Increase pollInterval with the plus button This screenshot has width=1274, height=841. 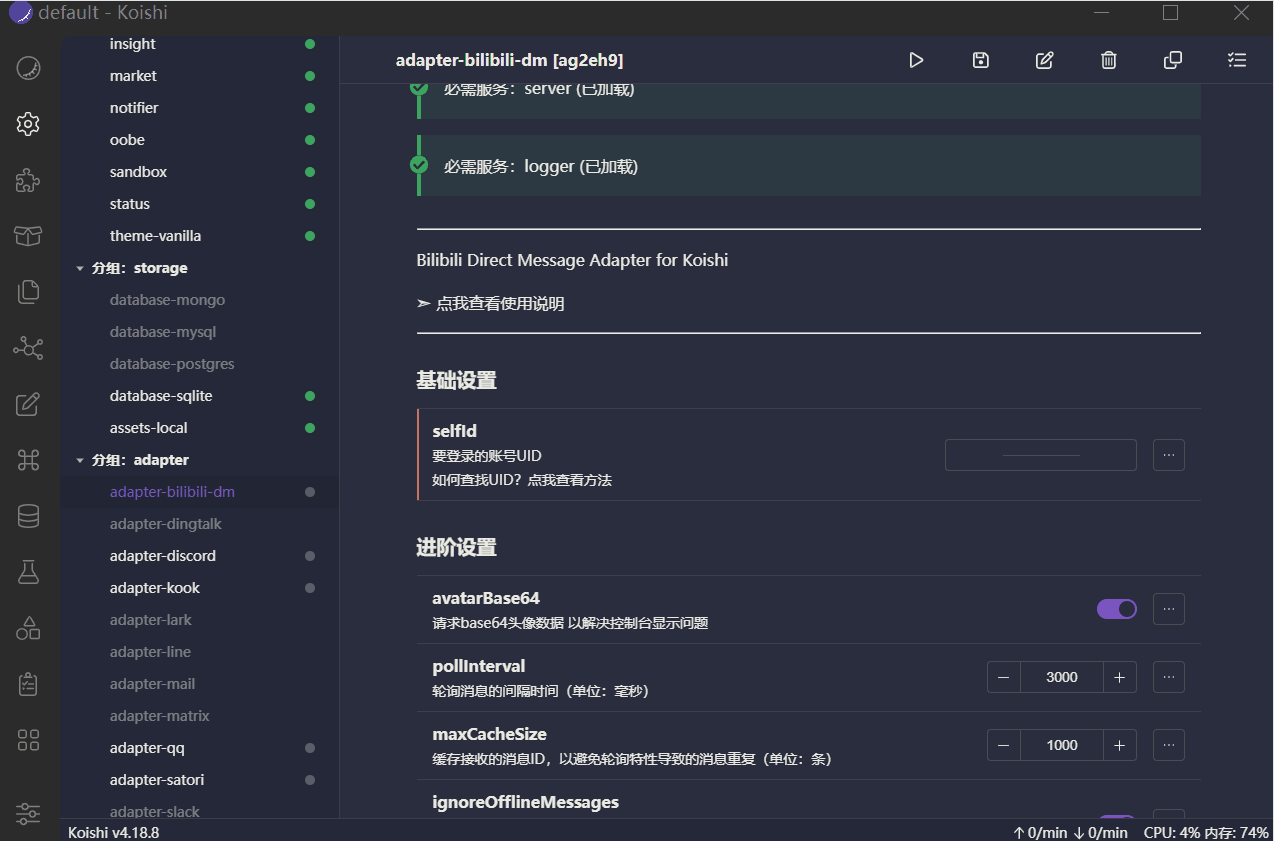1119,677
